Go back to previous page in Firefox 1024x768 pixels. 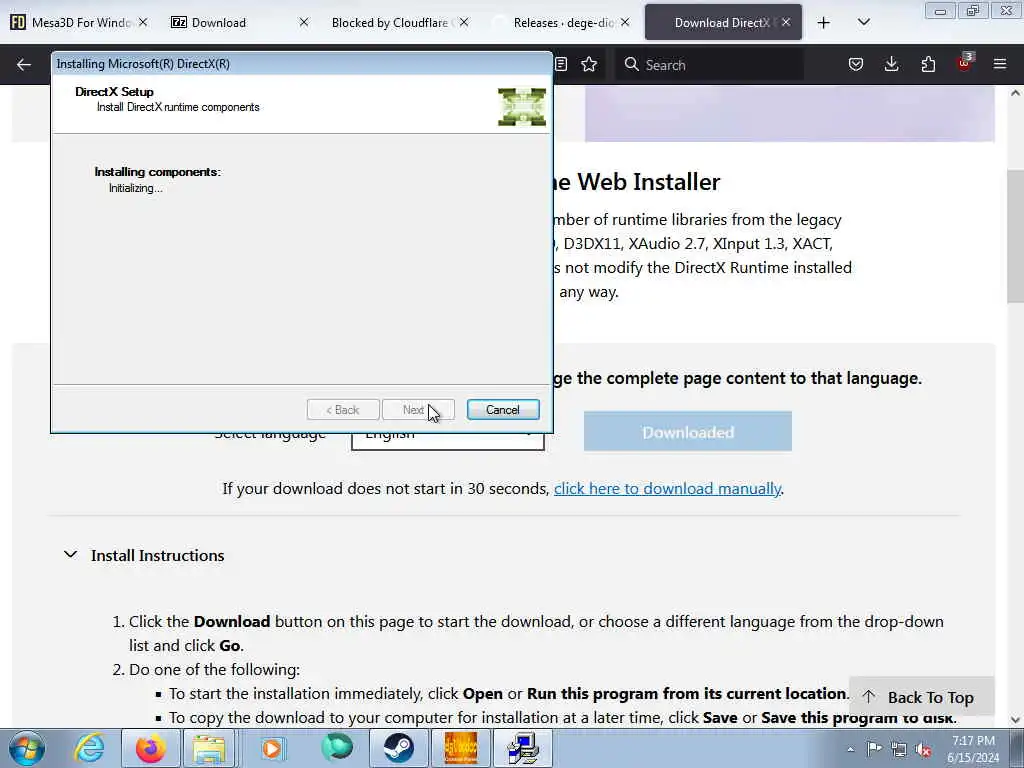click(24, 64)
